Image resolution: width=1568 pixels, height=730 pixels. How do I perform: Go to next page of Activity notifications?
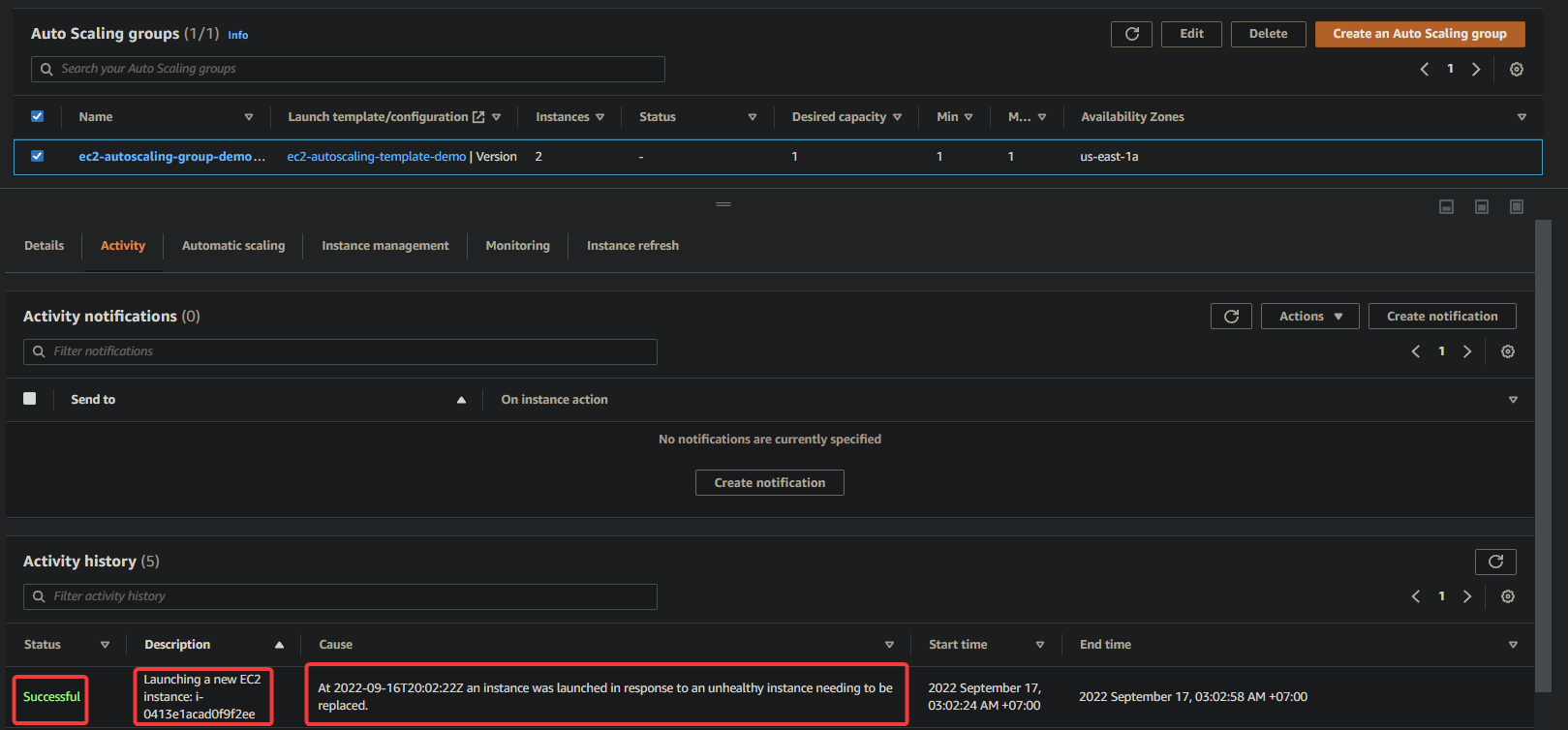[1467, 351]
